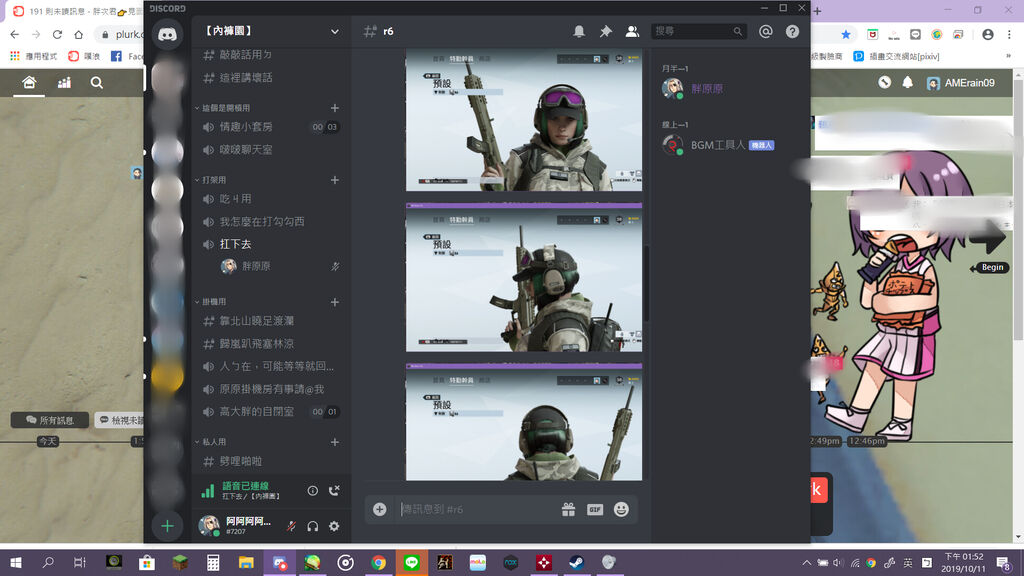
Task: Attach a file with the plus button
Action: (x=379, y=509)
